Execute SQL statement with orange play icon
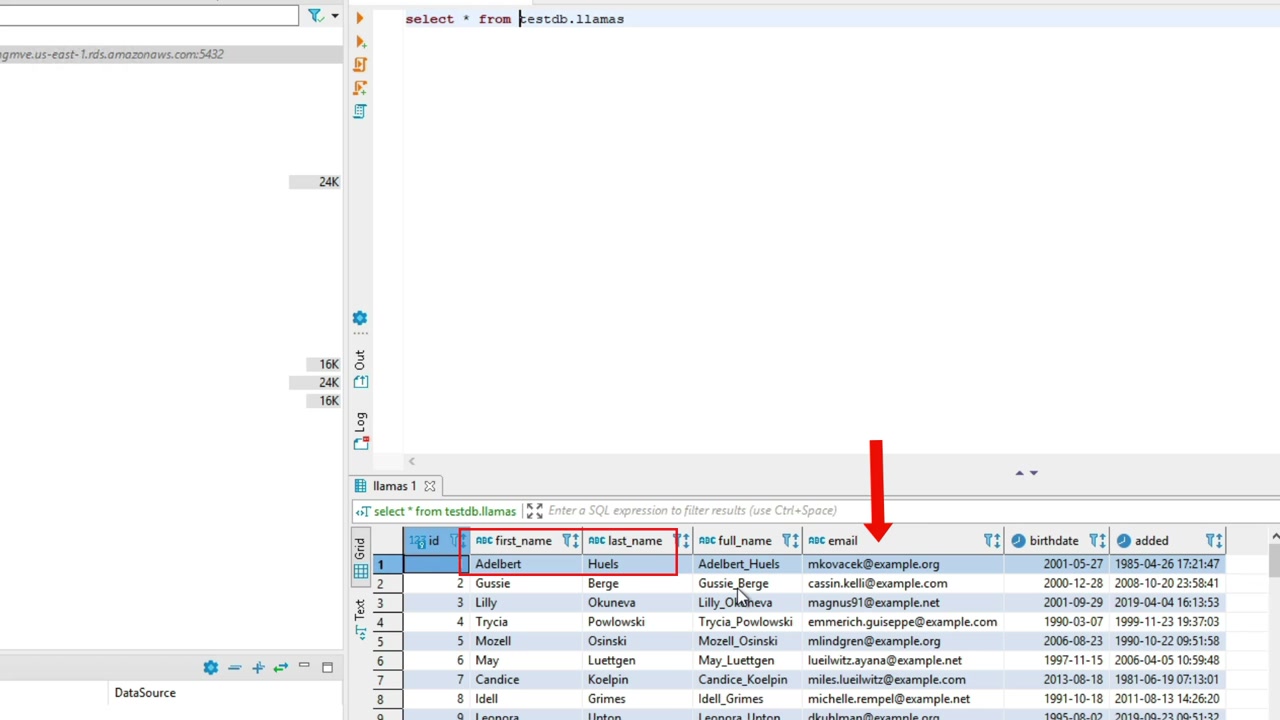The width and height of the screenshot is (1280, 720). 360,18
